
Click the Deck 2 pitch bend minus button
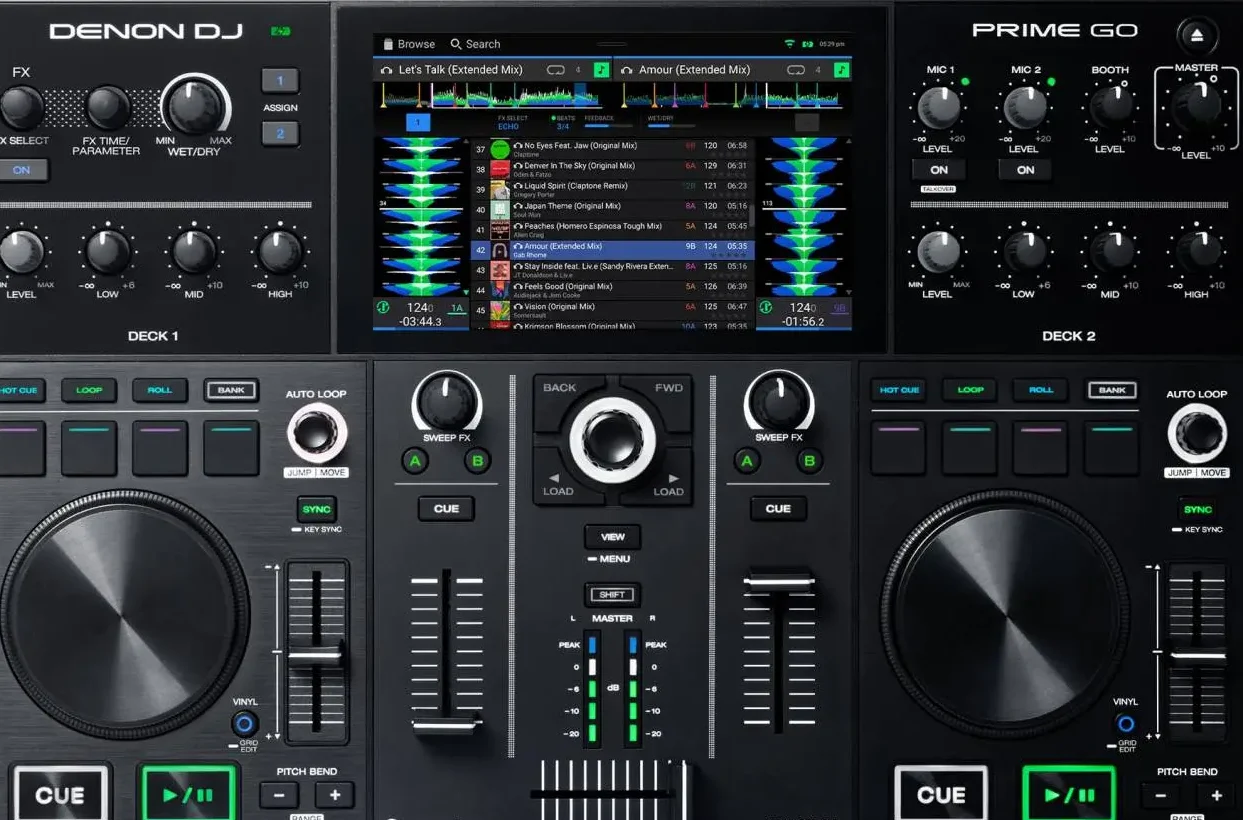coord(1161,795)
